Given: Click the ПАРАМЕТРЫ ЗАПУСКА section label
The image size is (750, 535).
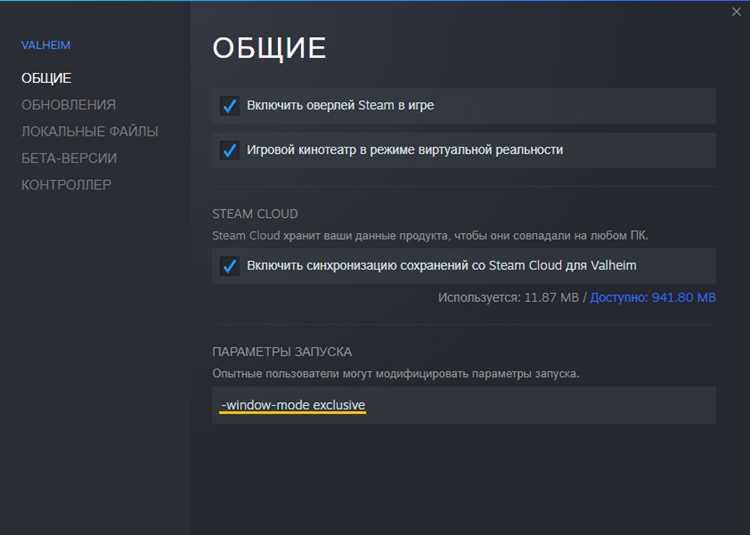Looking at the screenshot, I should coord(282,352).
